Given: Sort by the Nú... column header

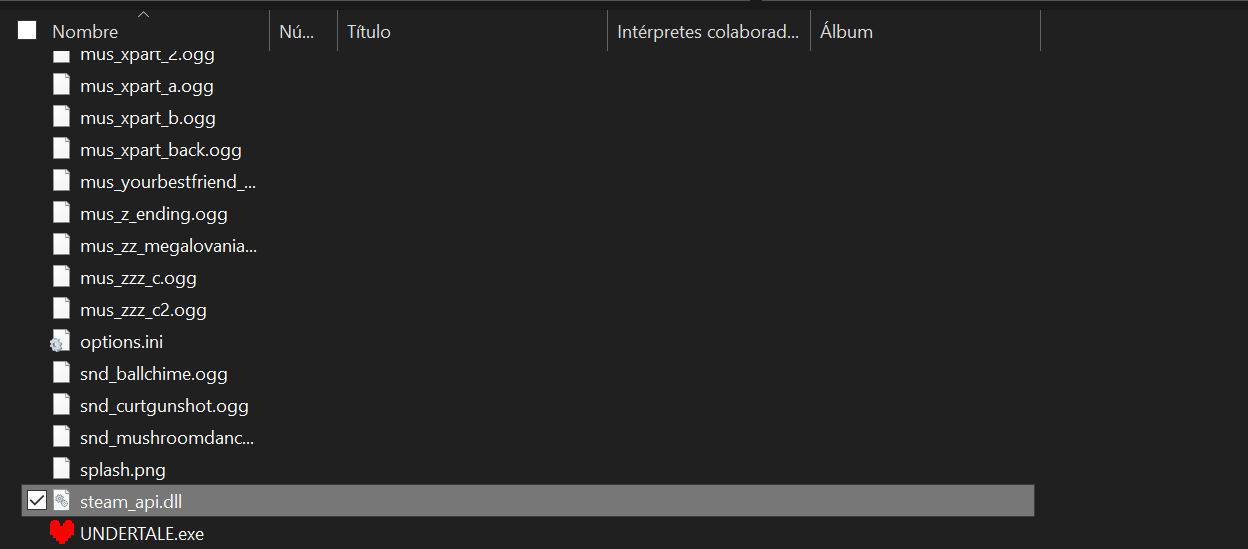Looking at the screenshot, I should [296, 32].
